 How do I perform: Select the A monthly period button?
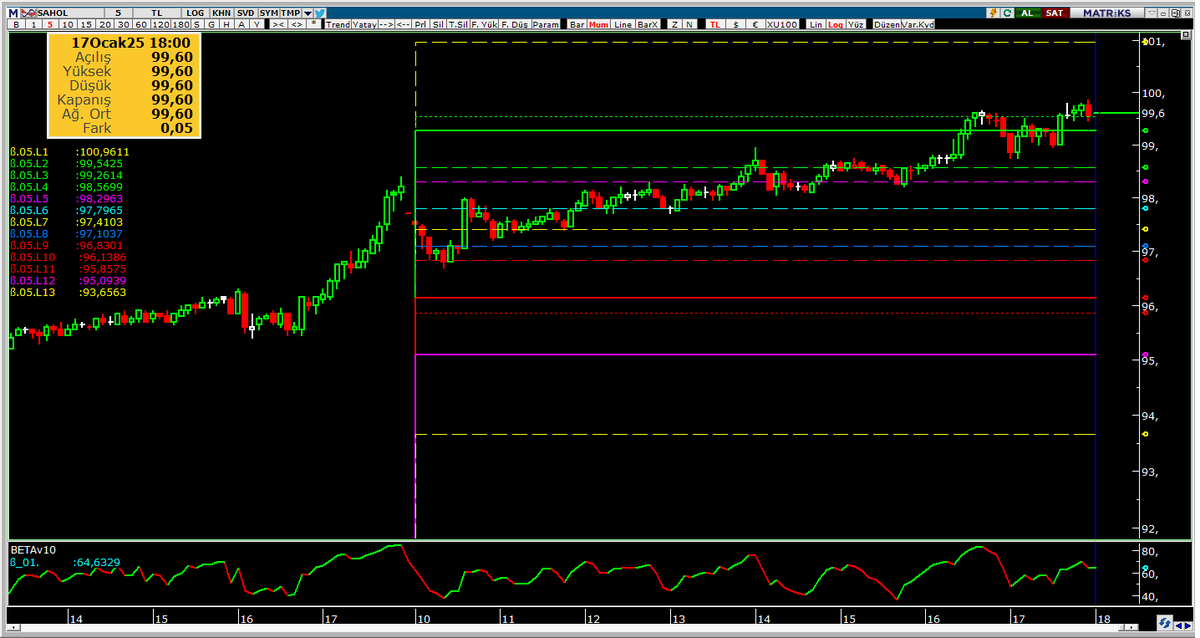tap(242, 24)
